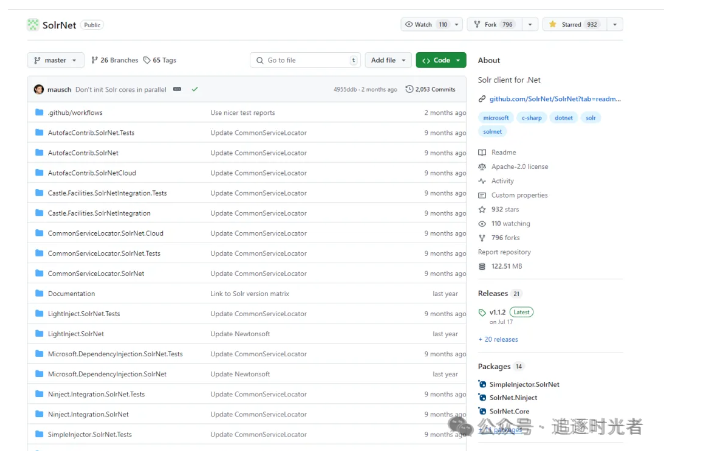The height and width of the screenshot is (451, 702).
Task: Click the SolrNet repository avatar icon
Action: 33,25
